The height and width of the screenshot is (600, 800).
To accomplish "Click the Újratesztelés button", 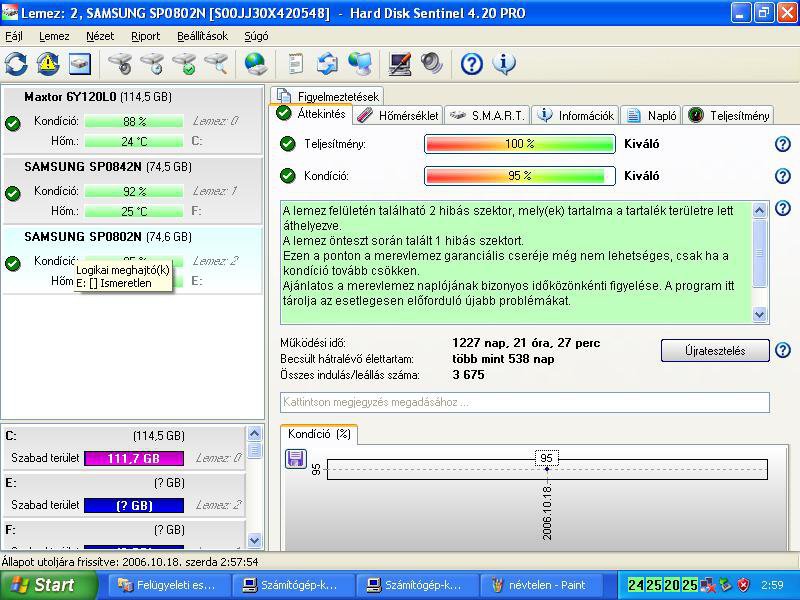I will click(x=715, y=351).
